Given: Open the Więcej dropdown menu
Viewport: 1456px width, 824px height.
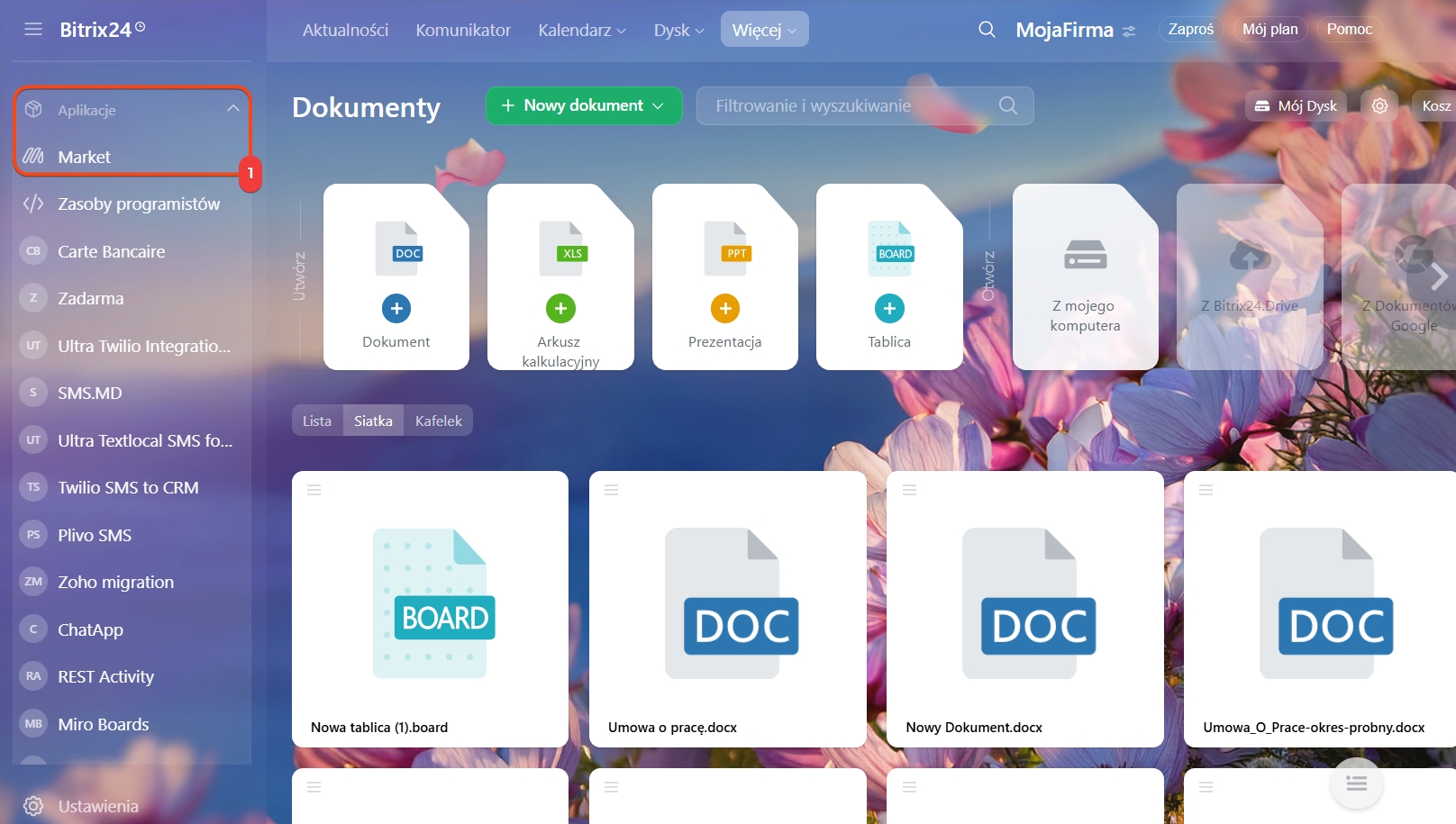Looking at the screenshot, I should click(765, 29).
